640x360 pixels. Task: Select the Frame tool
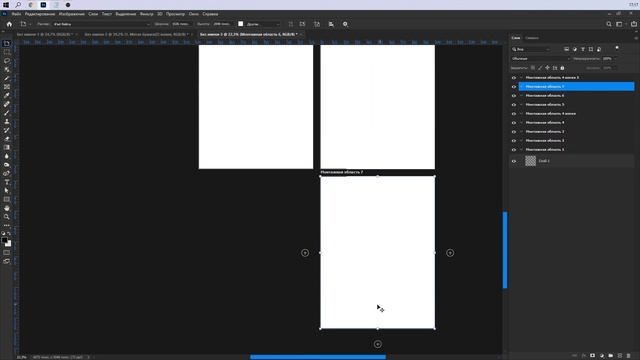point(7,87)
